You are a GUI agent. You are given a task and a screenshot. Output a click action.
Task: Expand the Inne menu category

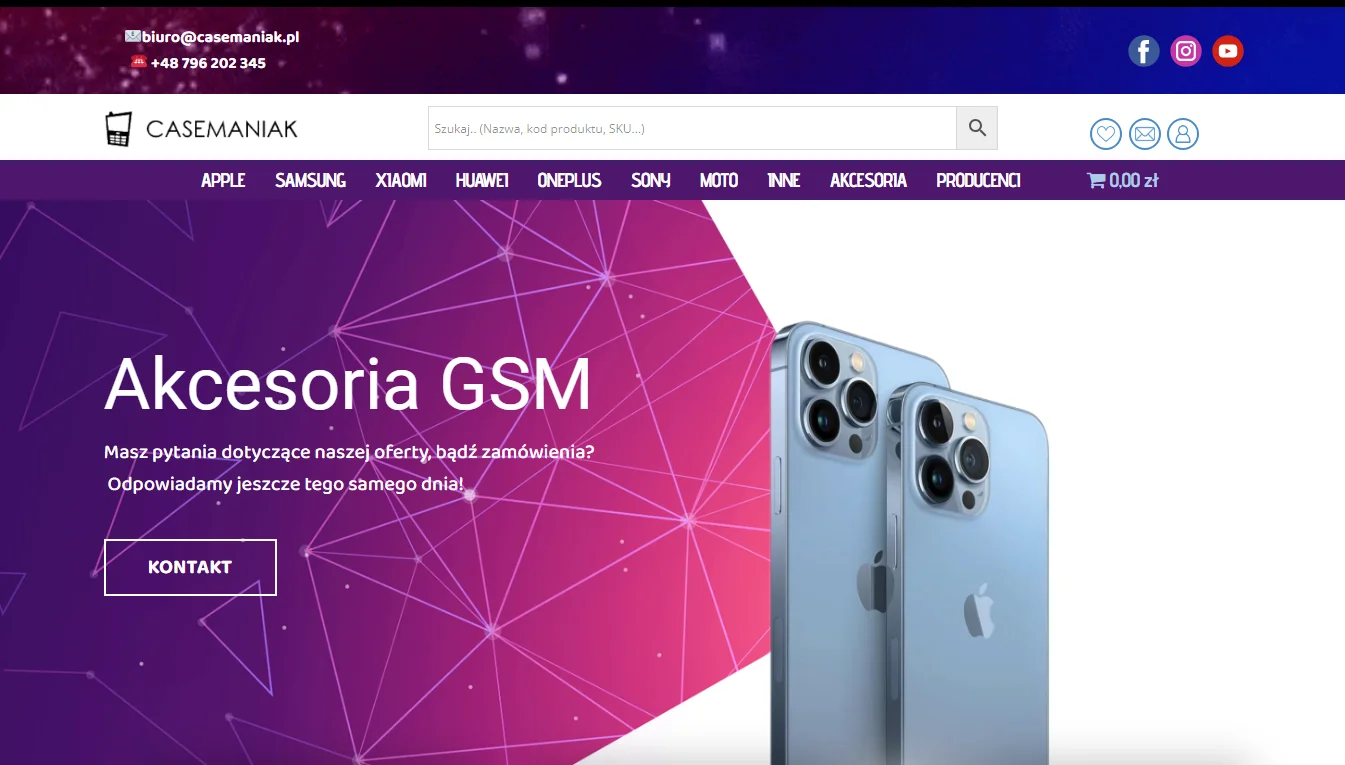(783, 181)
